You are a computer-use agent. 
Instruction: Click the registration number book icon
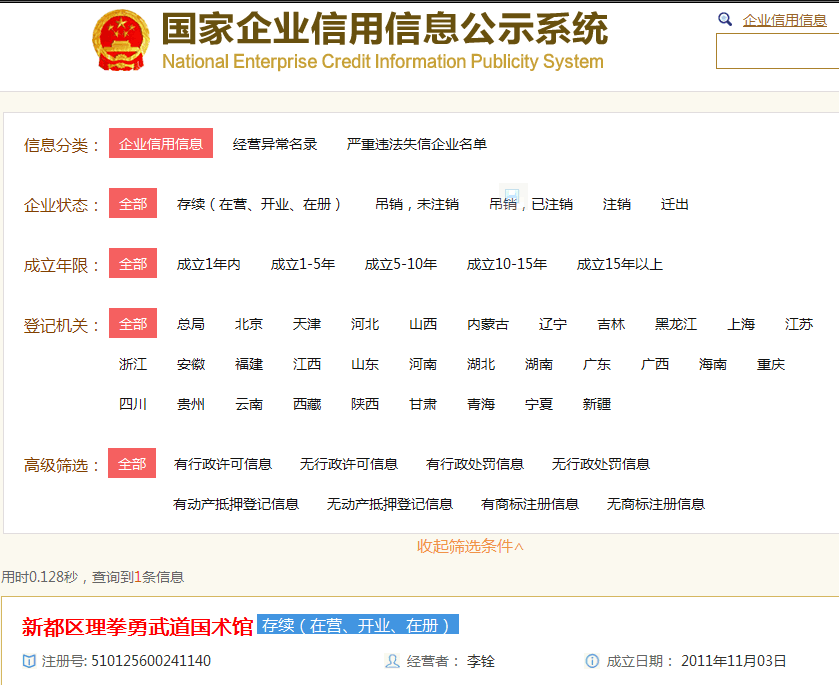click(x=29, y=661)
